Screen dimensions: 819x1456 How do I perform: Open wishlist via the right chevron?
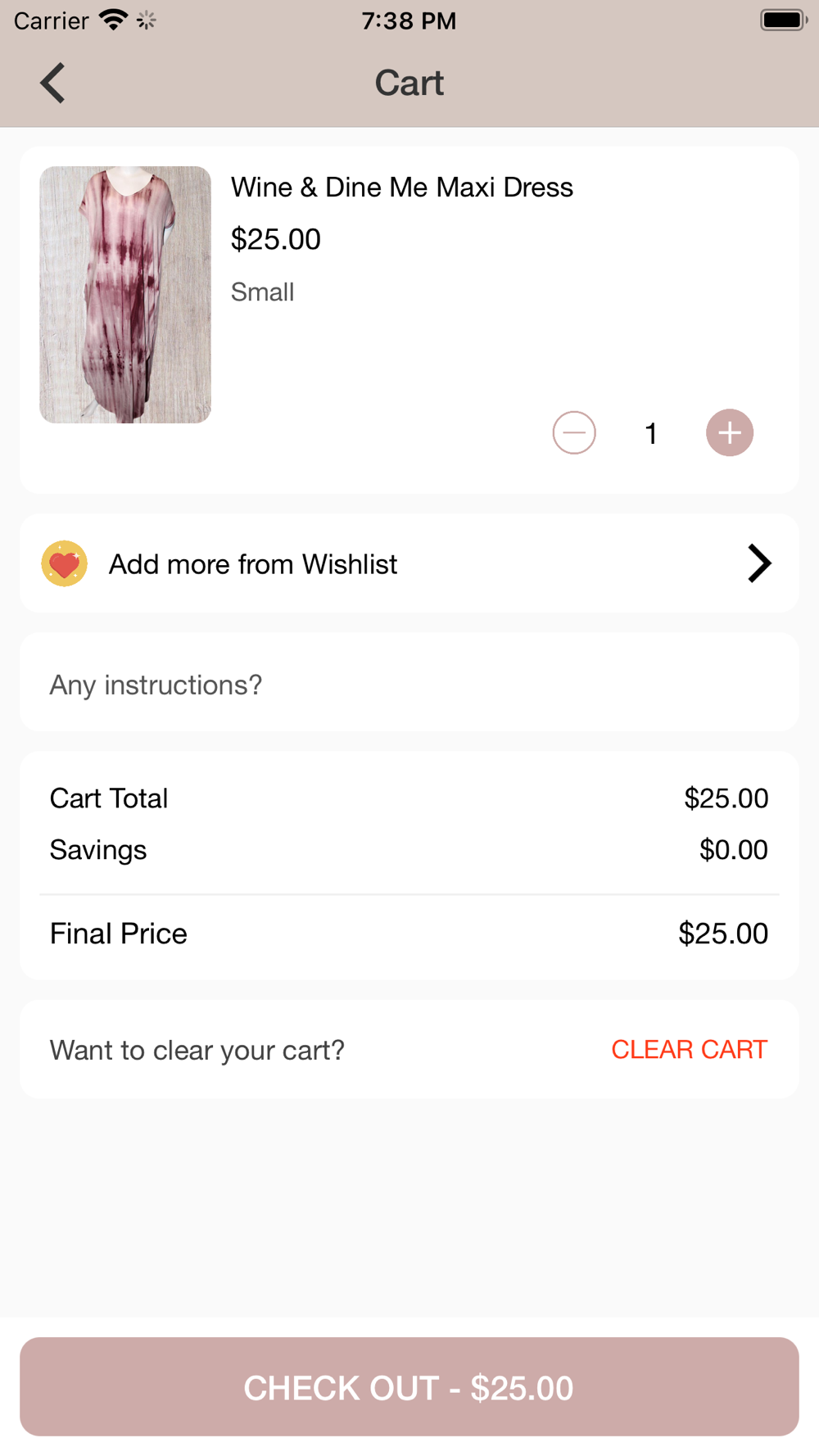click(759, 563)
